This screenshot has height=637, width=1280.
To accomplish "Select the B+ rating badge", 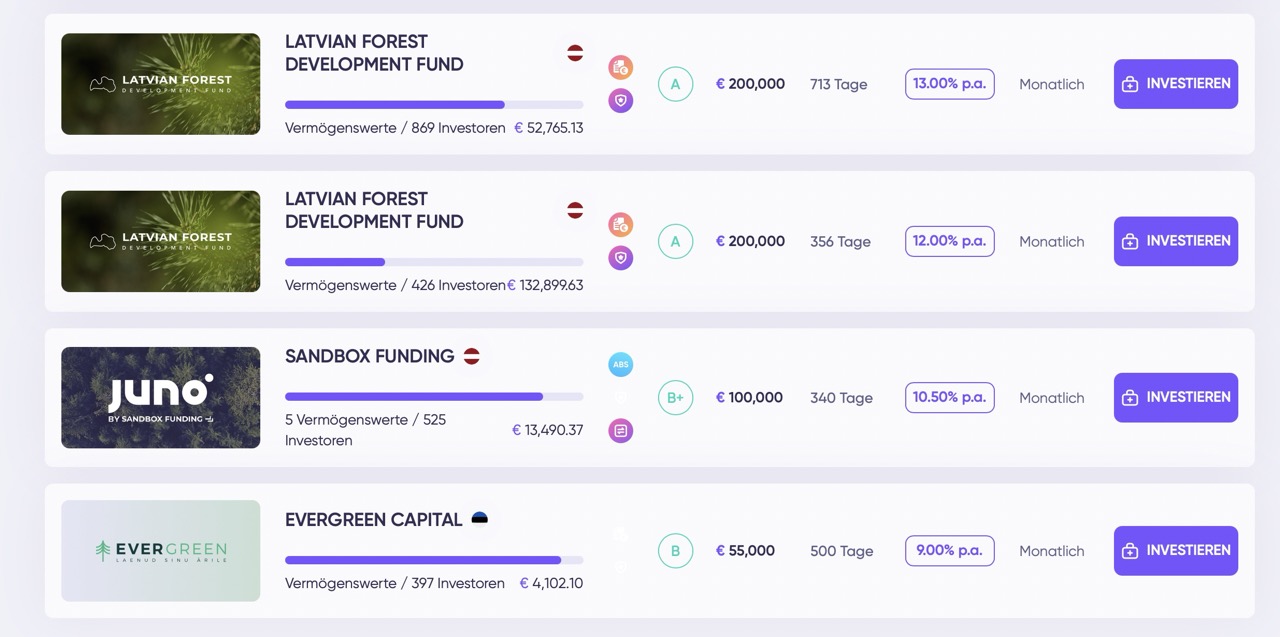I will [x=675, y=398].
